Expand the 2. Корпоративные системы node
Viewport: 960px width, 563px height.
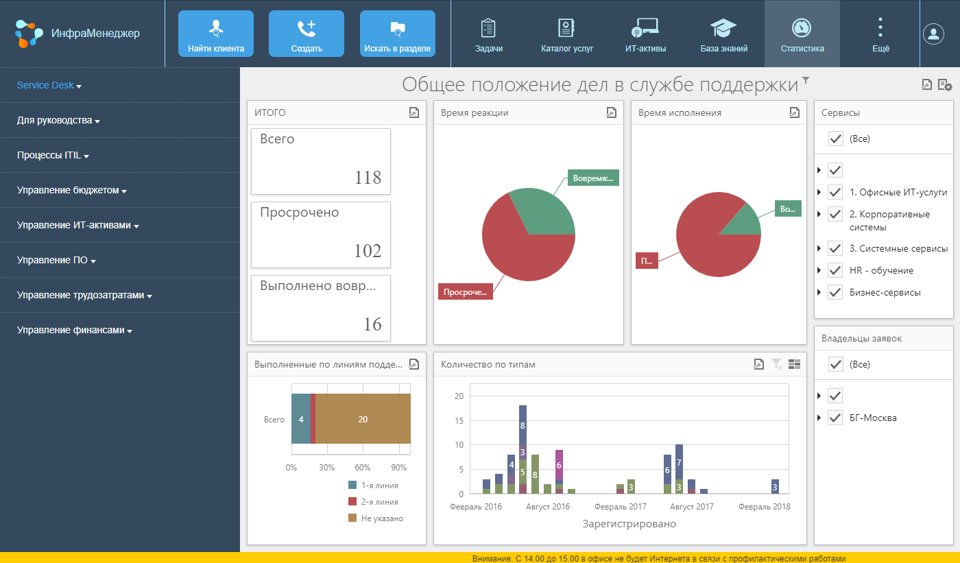click(819, 214)
